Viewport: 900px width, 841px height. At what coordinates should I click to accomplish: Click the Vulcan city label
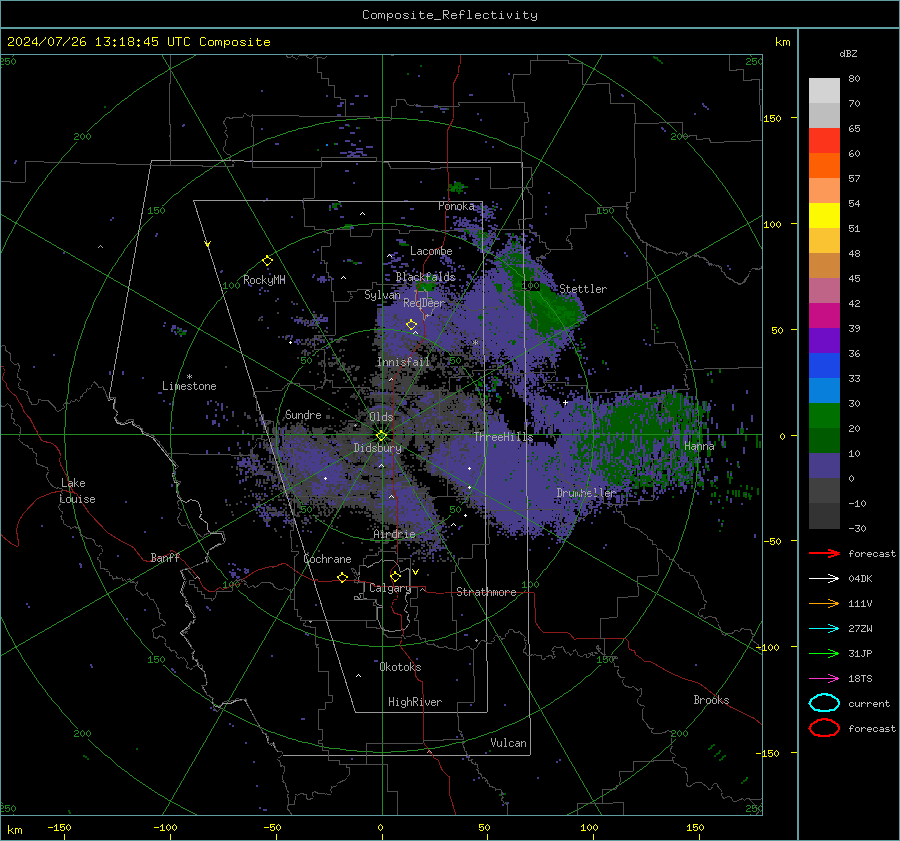coord(508,743)
